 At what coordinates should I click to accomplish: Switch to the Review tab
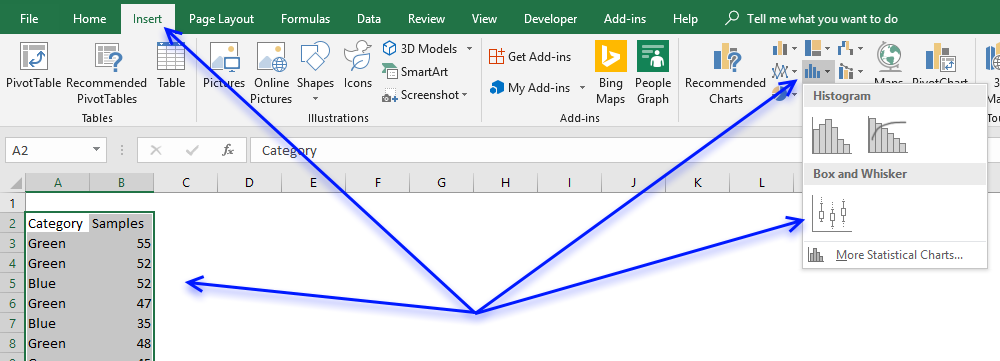coord(426,18)
